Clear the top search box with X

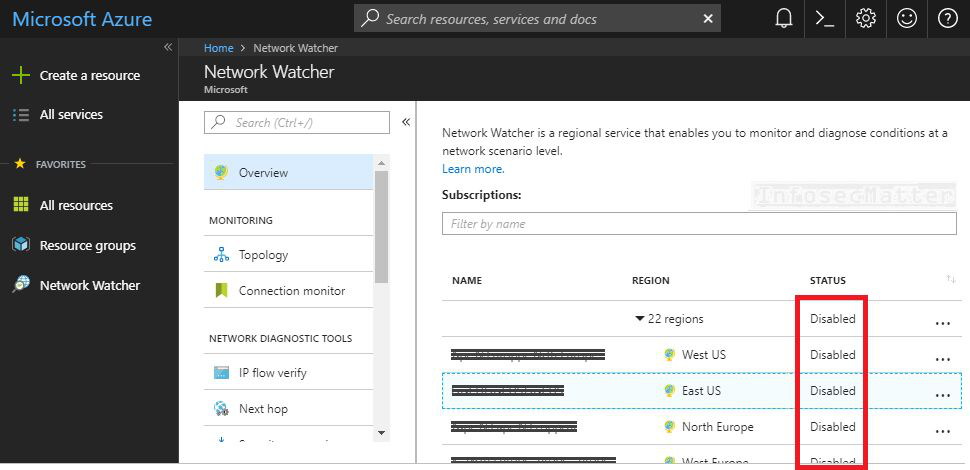coord(708,19)
